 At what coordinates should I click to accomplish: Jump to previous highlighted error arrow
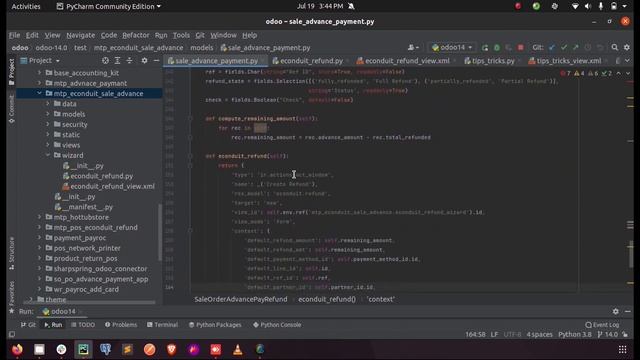[619, 73]
